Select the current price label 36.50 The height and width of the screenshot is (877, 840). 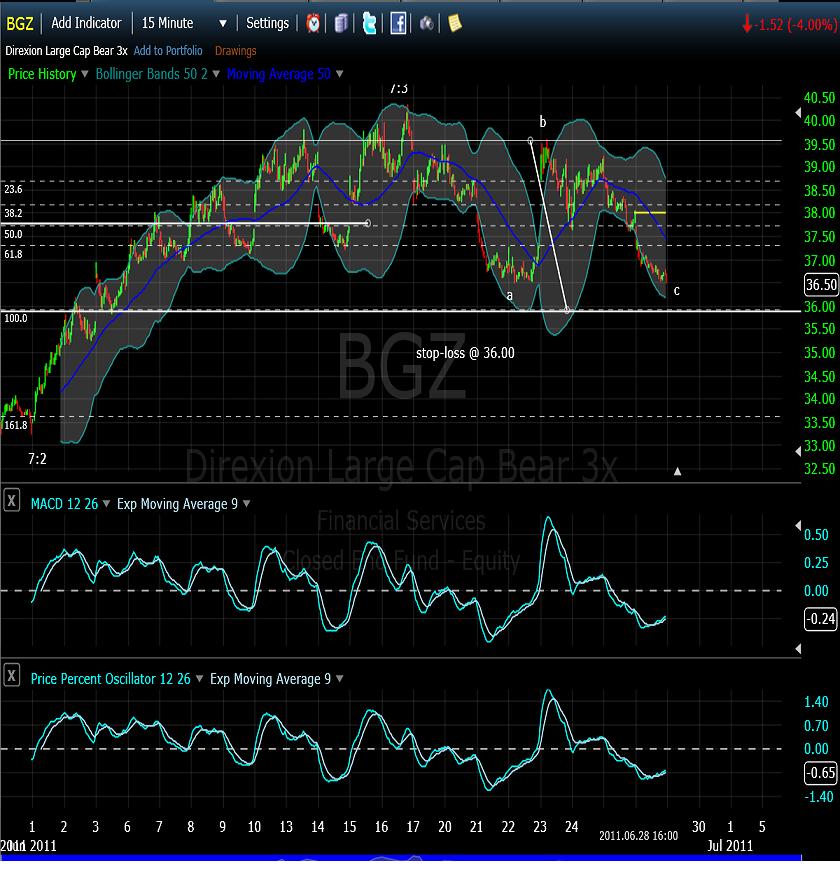[820, 285]
